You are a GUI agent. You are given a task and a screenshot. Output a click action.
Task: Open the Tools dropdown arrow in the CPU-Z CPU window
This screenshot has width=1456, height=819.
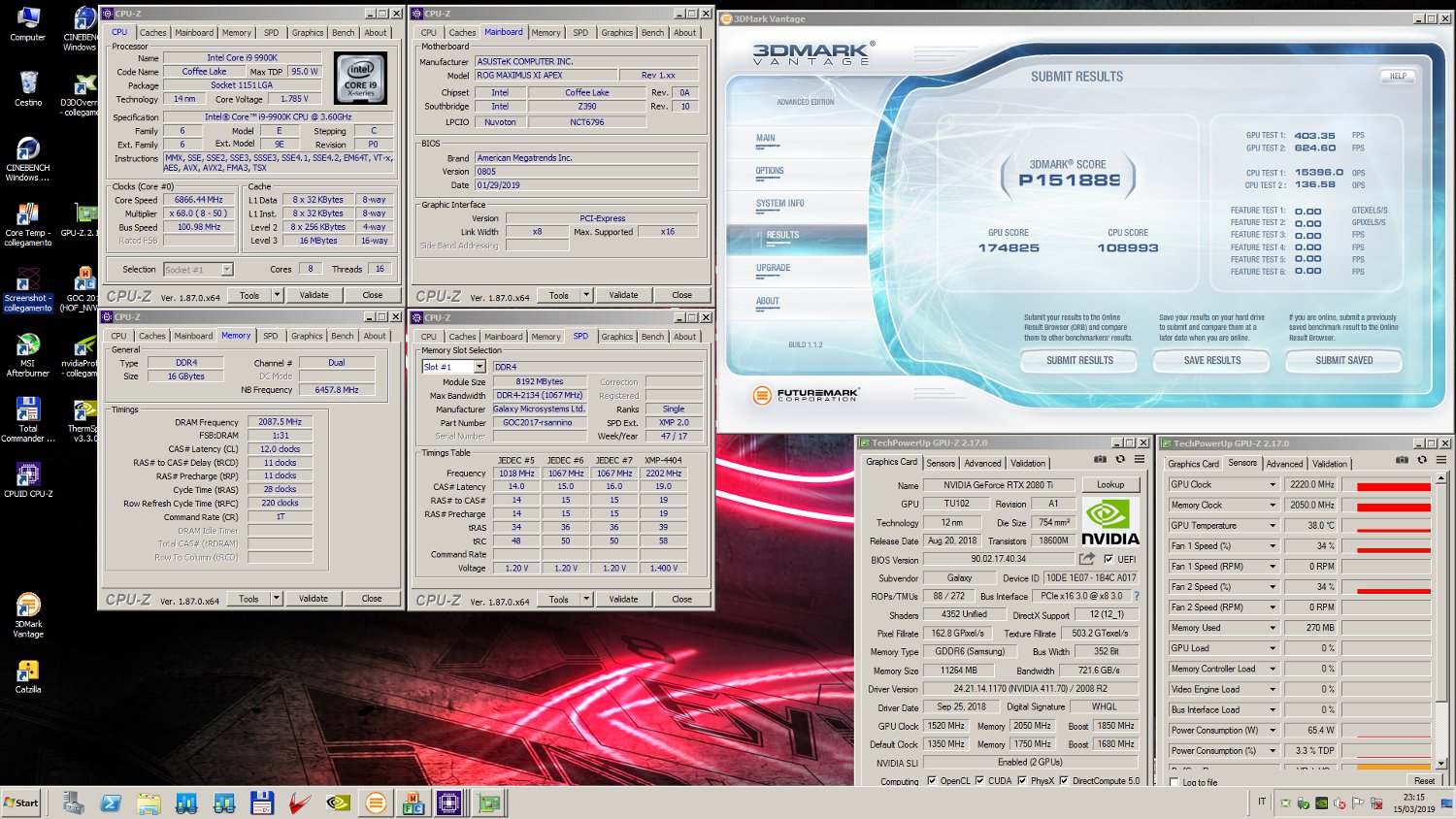277,295
